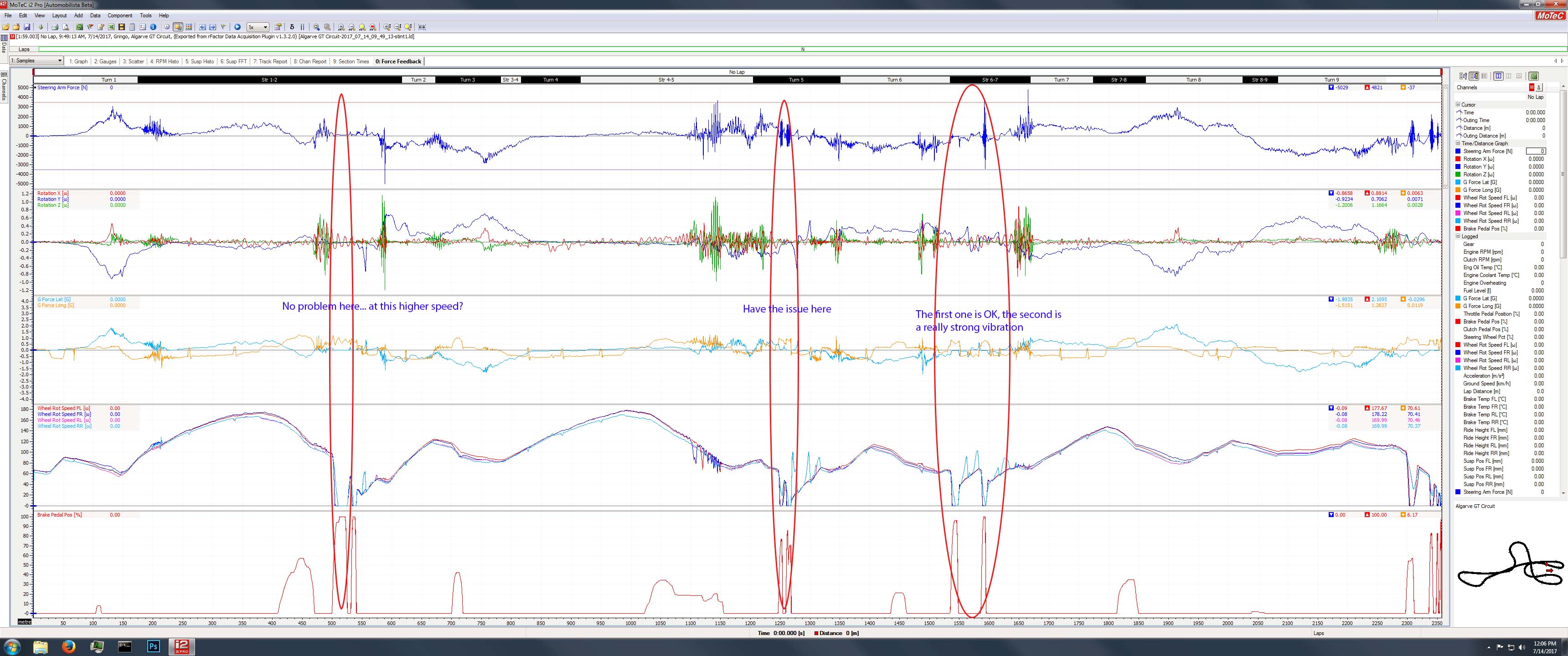Open video film strip icon
1568x656 pixels.
pyautogui.click(x=122, y=27)
